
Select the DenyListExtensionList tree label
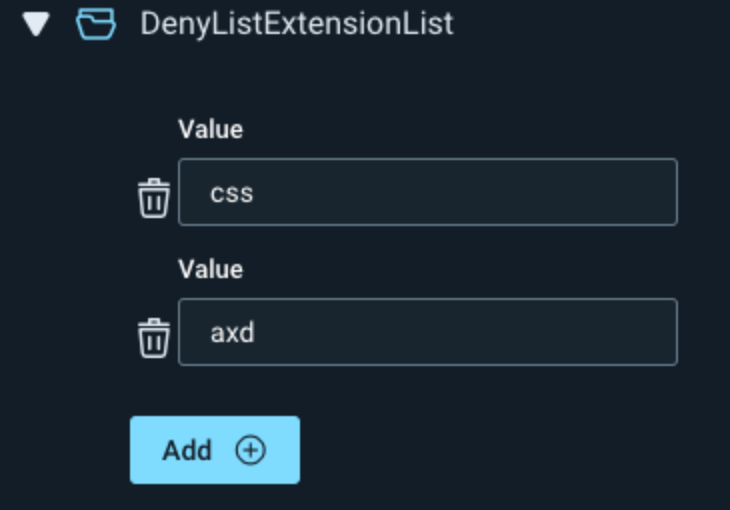[296, 24]
